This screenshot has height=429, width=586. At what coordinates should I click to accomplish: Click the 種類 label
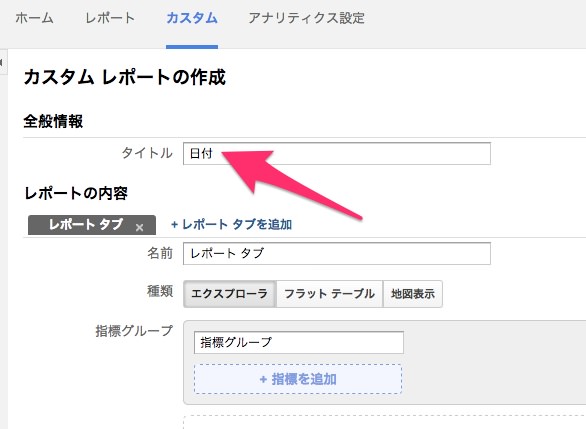click(x=160, y=291)
